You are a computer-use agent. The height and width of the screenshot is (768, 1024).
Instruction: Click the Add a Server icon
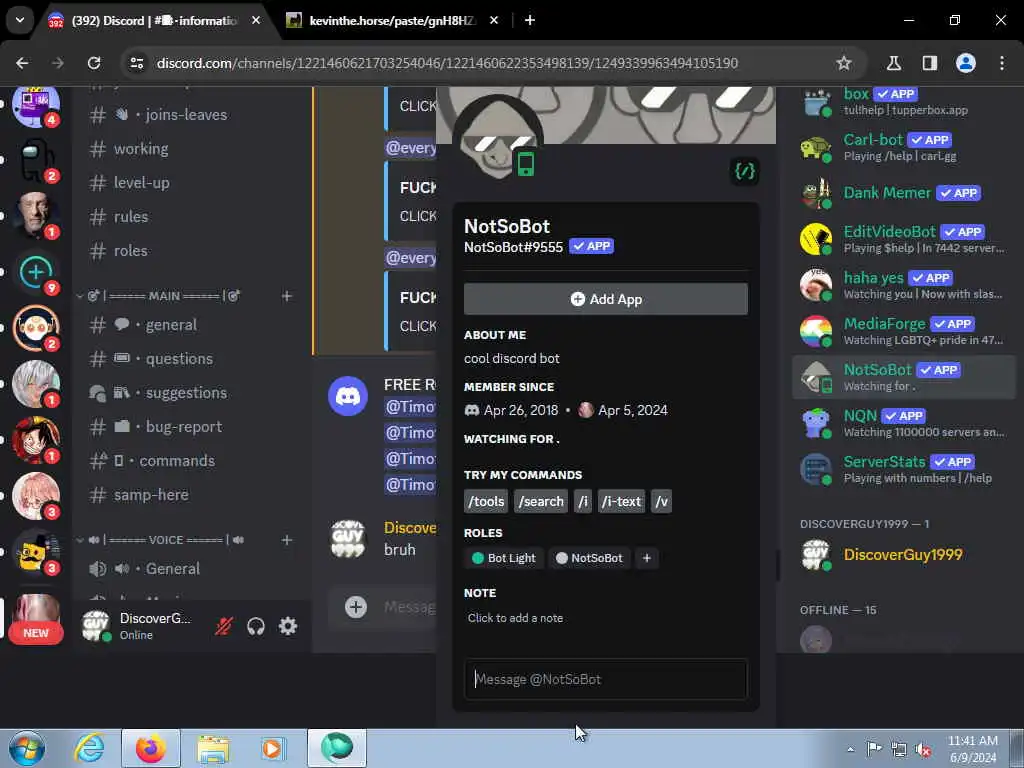(x=36, y=272)
